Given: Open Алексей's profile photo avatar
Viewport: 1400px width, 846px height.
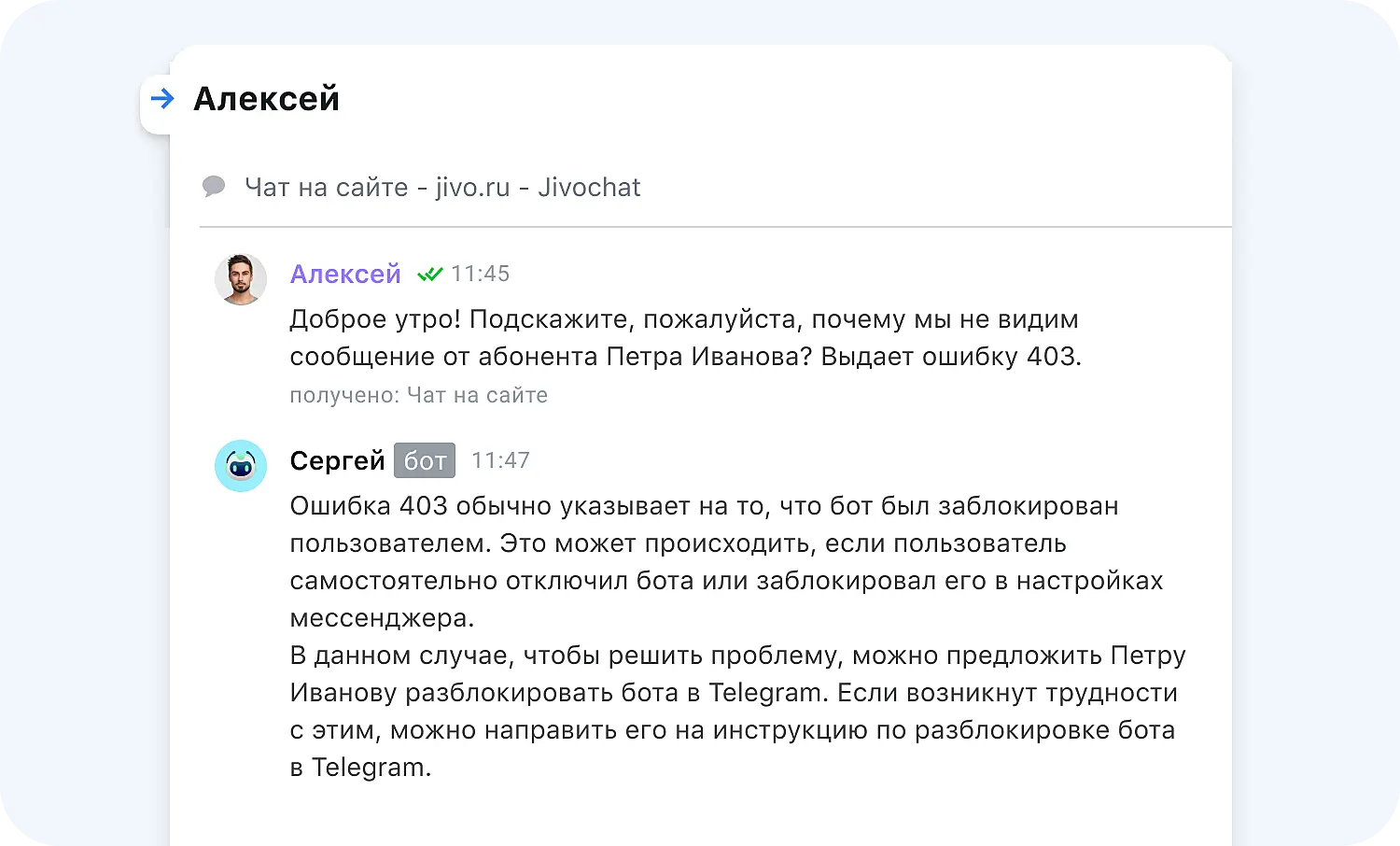Looking at the screenshot, I should (241, 279).
